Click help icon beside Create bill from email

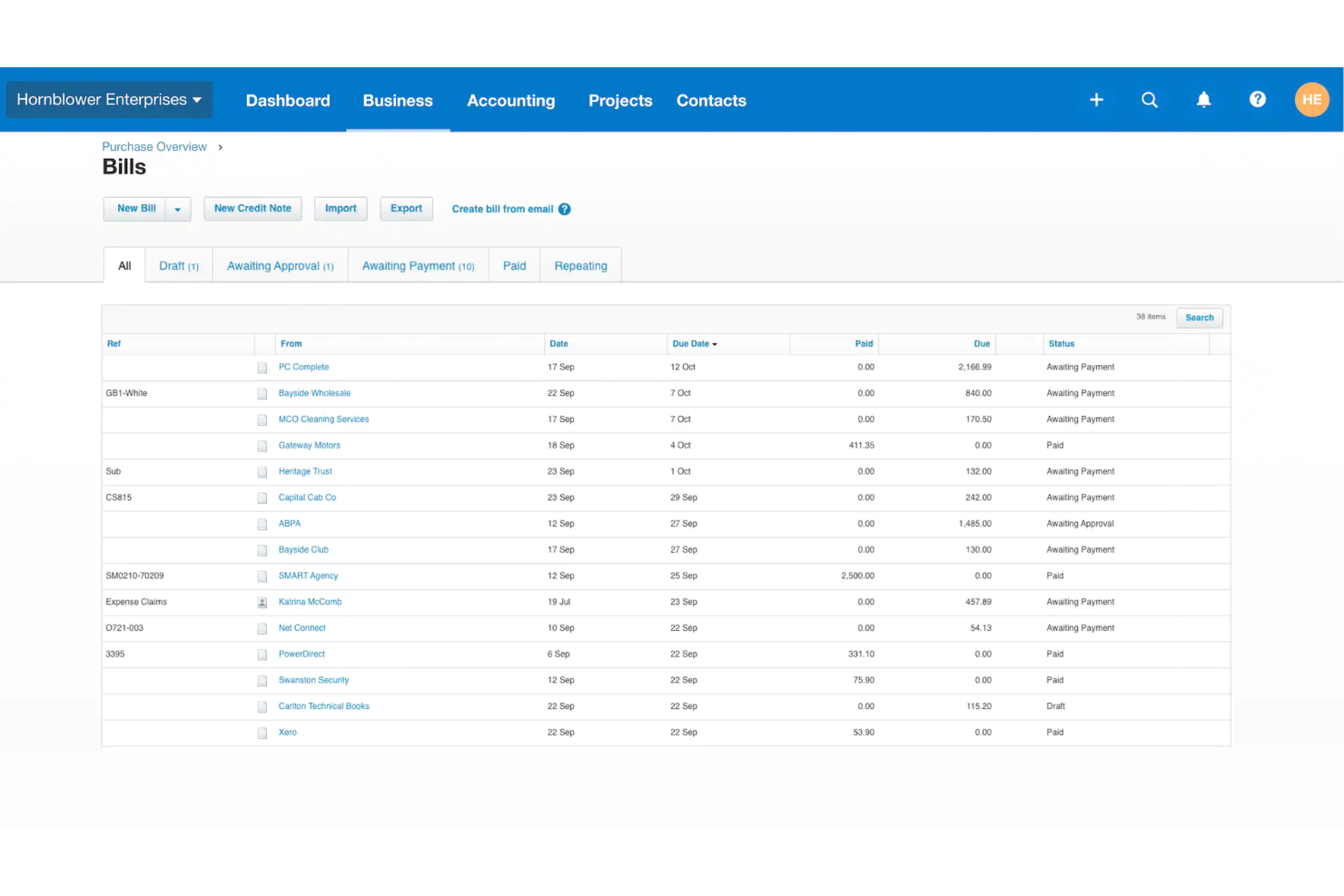[565, 209]
